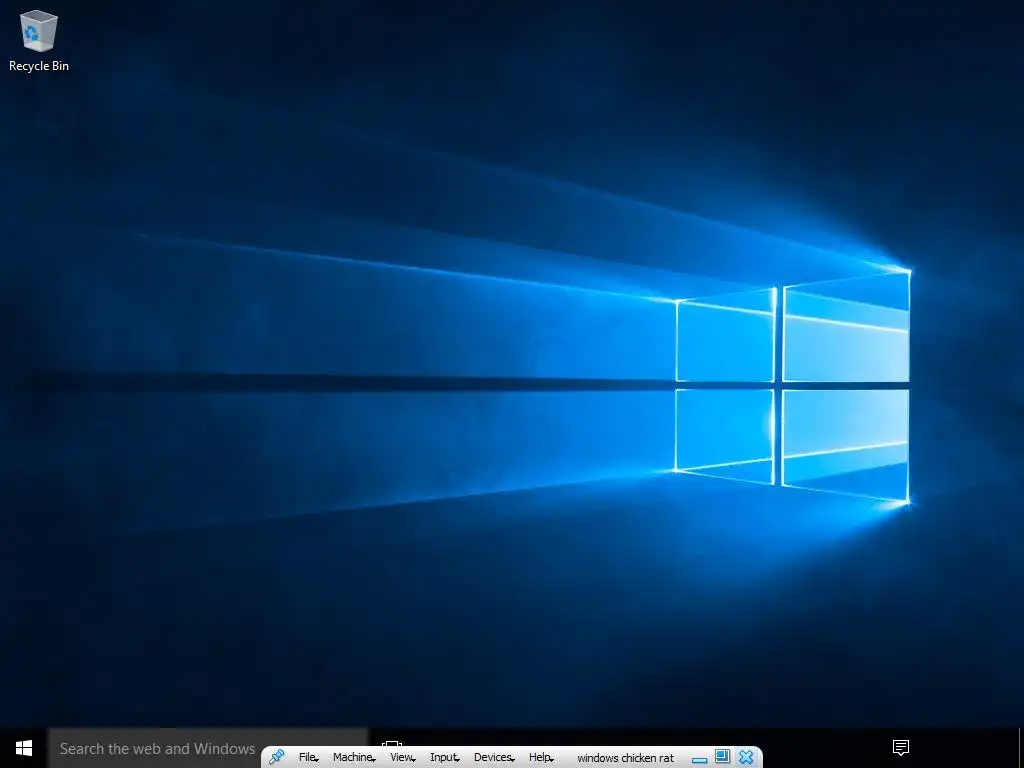
Task: Click the 'windows chicken rat' VM name
Action: click(x=625, y=758)
